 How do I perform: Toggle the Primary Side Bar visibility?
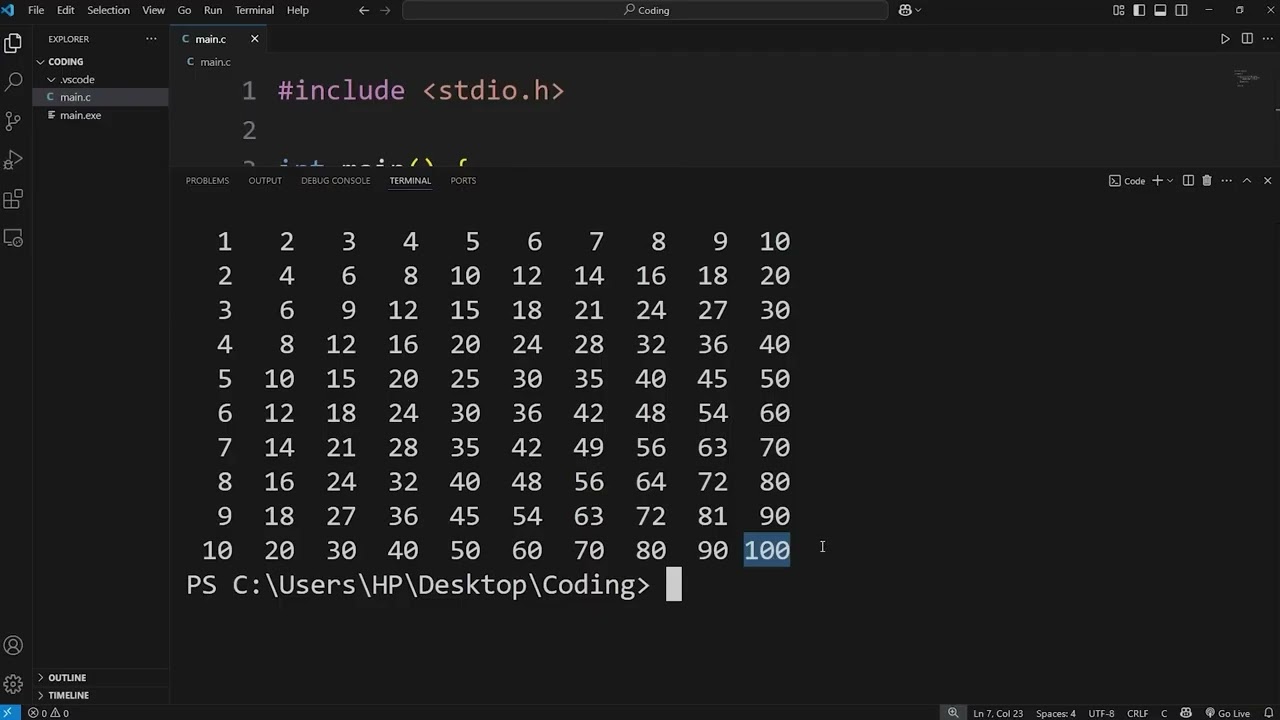click(x=1140, y=10)
